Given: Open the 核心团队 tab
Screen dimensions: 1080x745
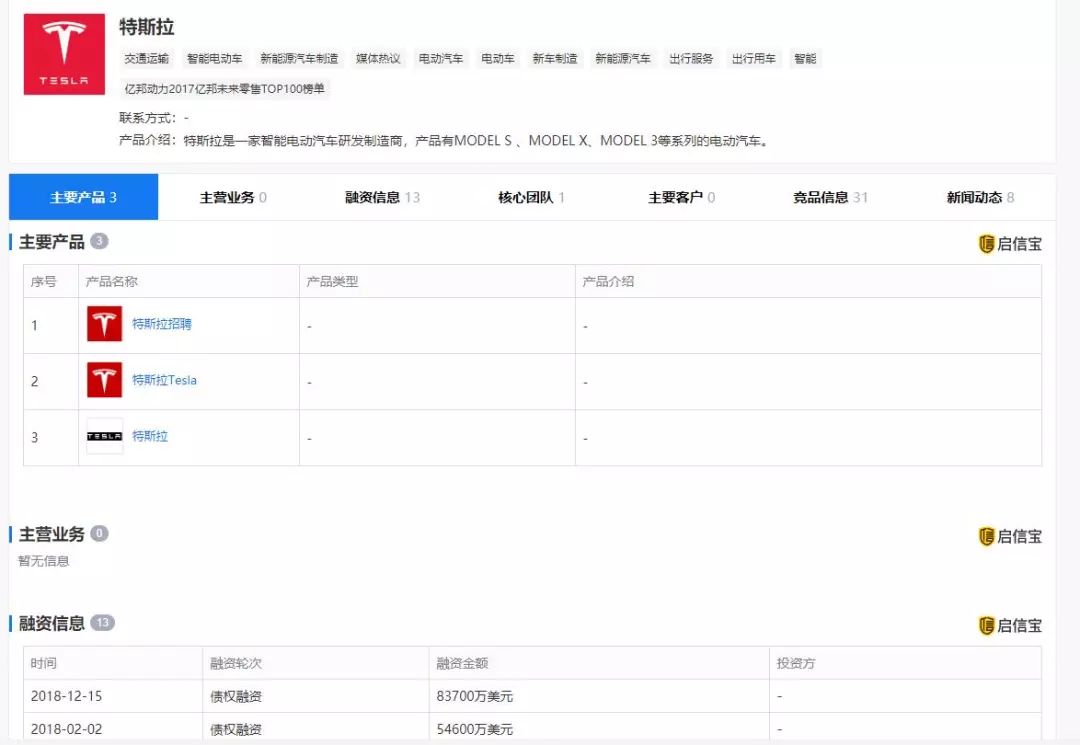Looking at the screenshot, I should pos(532,198).
